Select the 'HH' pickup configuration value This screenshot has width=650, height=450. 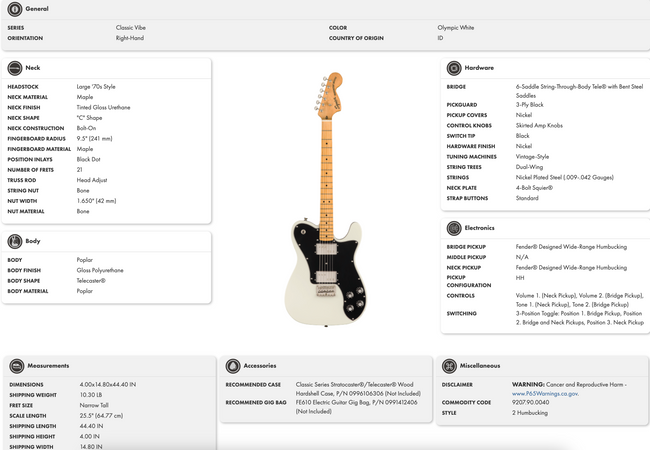(520, 278)
